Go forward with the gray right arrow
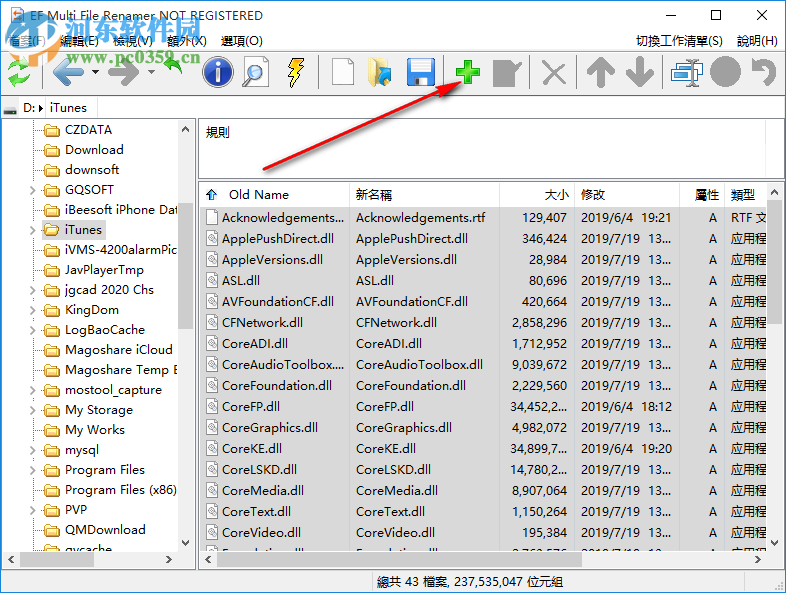This screenshot has width=786, height=593. coord(123,73)
